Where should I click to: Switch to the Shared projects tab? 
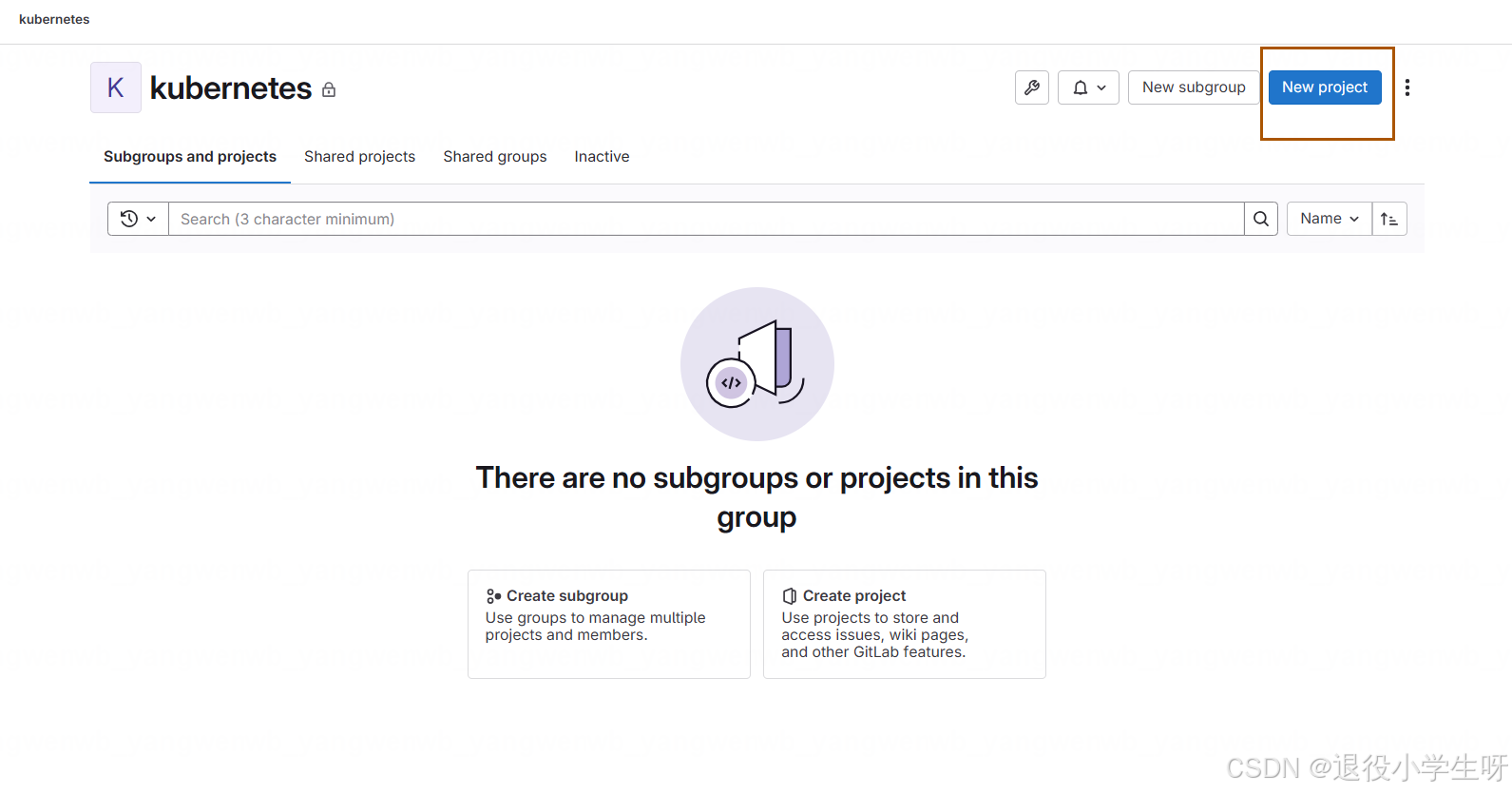359,157
